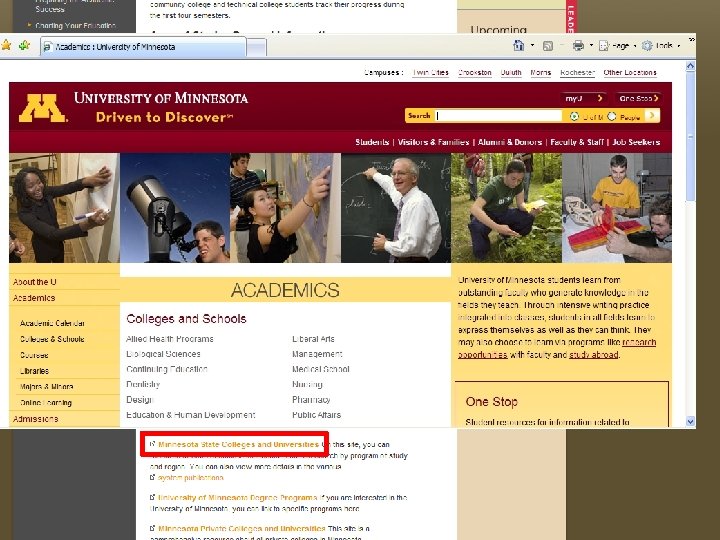Open the Public Affairs link

[x=317, y=415]
